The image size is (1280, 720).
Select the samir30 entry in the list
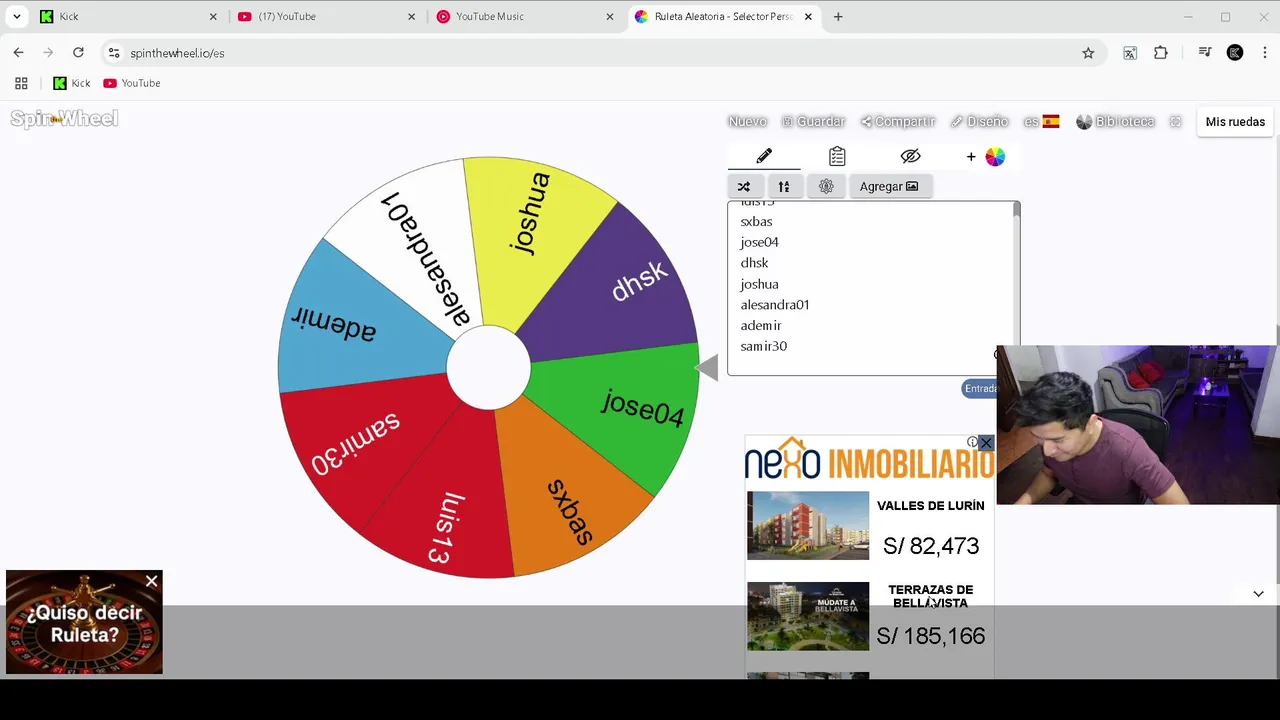click(x=763, y=346)
